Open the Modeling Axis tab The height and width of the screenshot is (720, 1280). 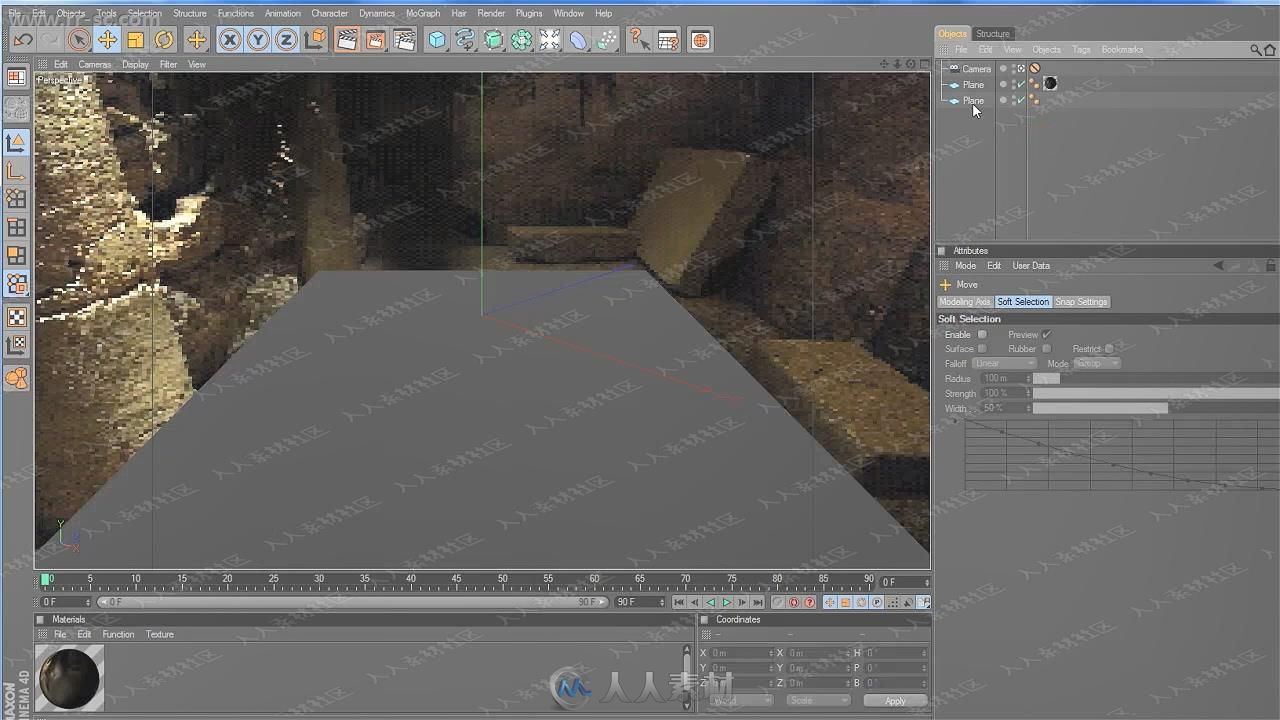pos(964,302)
